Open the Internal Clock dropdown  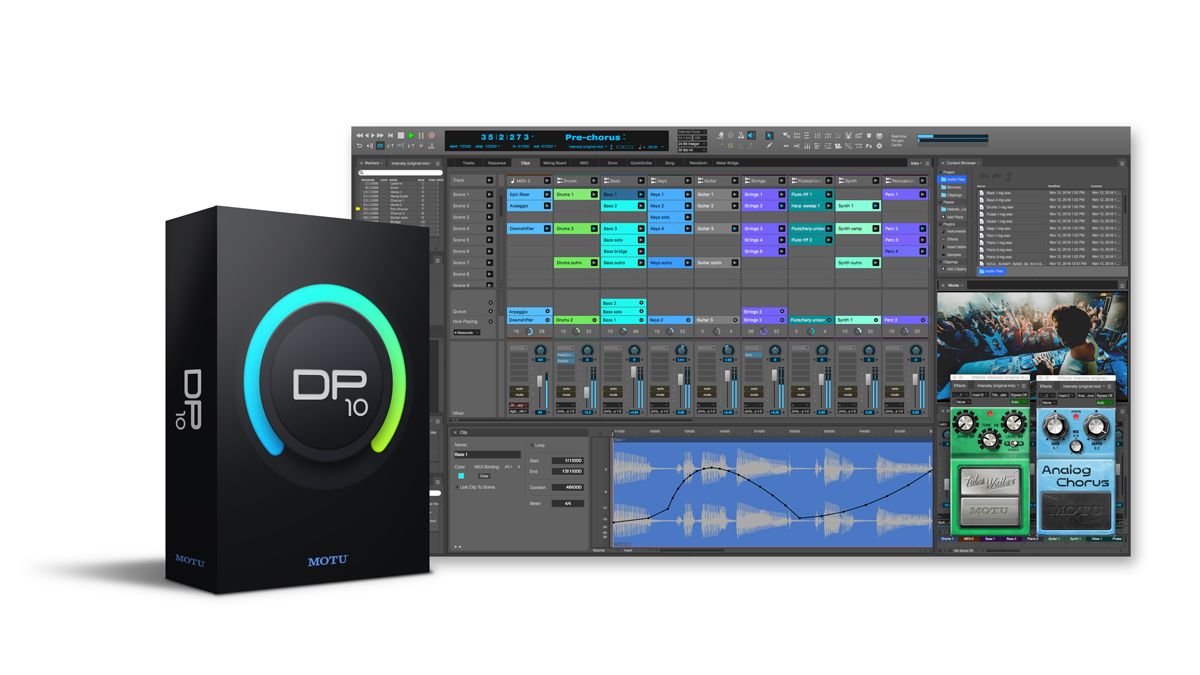click(x=692, y=131)
